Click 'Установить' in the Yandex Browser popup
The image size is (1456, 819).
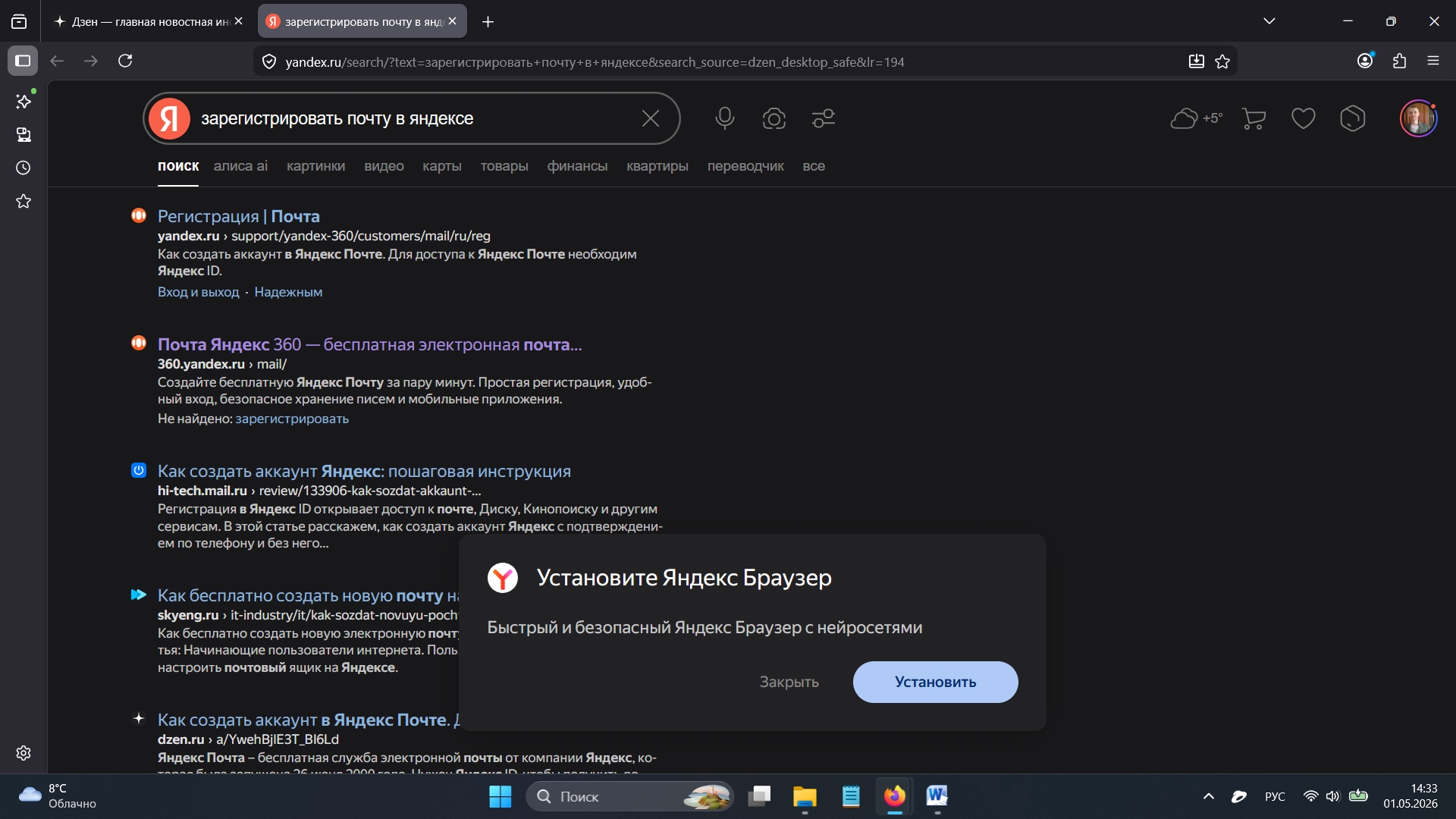click(x=935, y=682)
